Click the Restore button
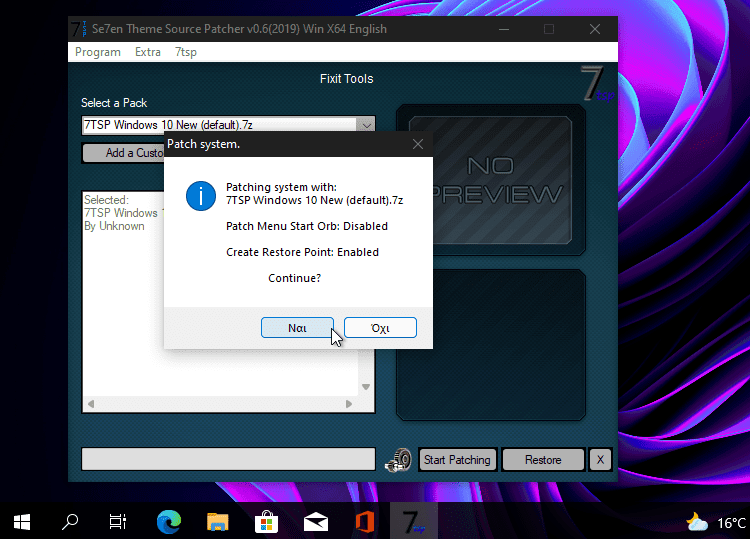This screenshot has width=750, height=539. pyautogui.click(x=543, y=460)
